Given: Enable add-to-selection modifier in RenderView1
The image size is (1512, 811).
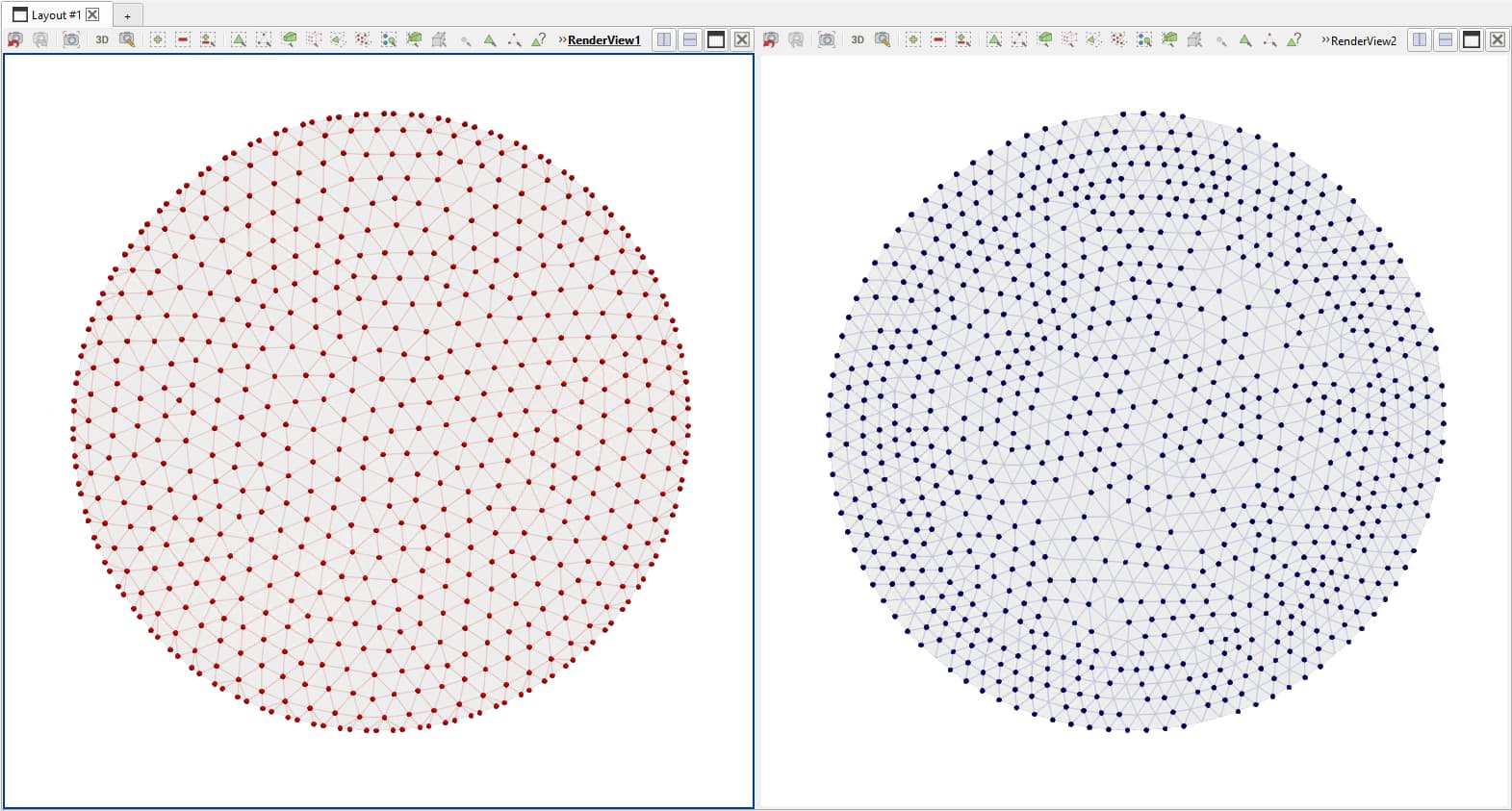Looking at the screenshot, I should pos(158,39).
